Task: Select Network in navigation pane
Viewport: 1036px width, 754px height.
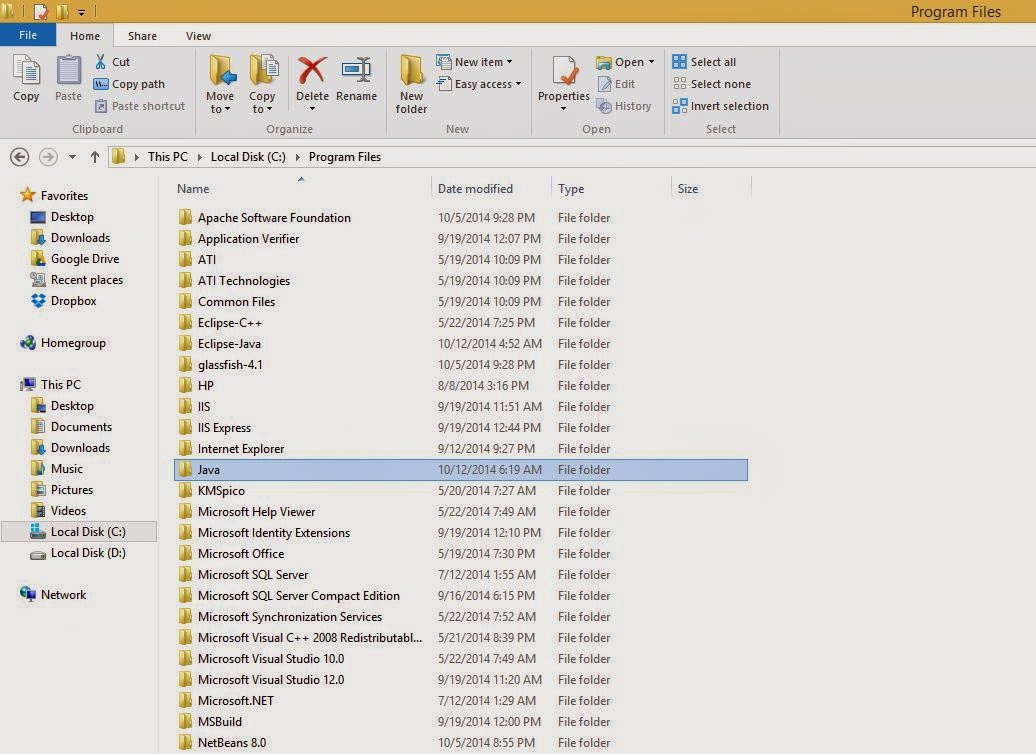Action: (54, 594)
